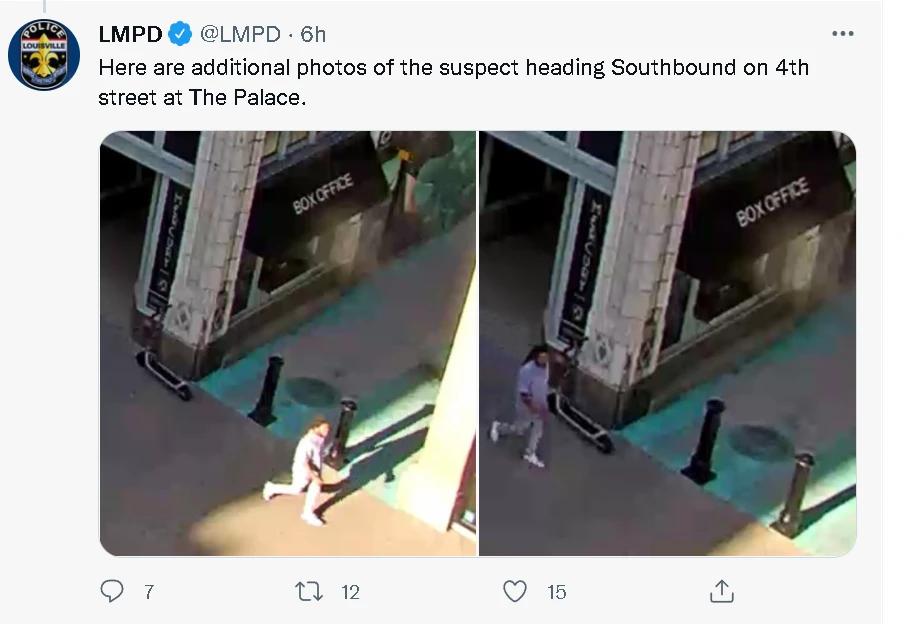Click the retweet count 12
This screenshot has width=904, height=624.
[351, 592]
